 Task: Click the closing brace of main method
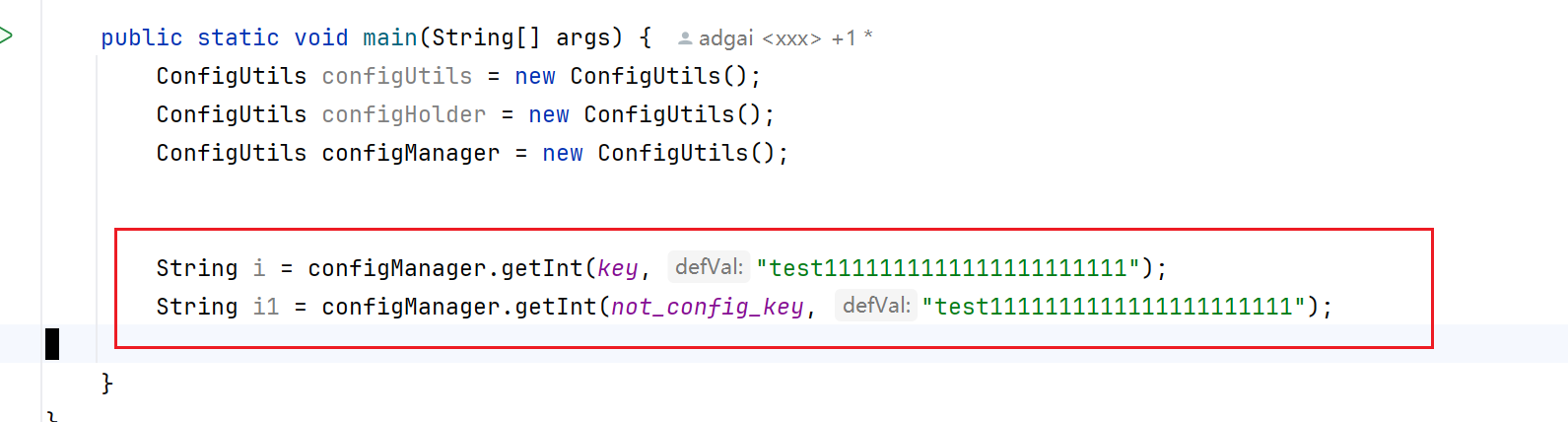(x=107, y=383)
